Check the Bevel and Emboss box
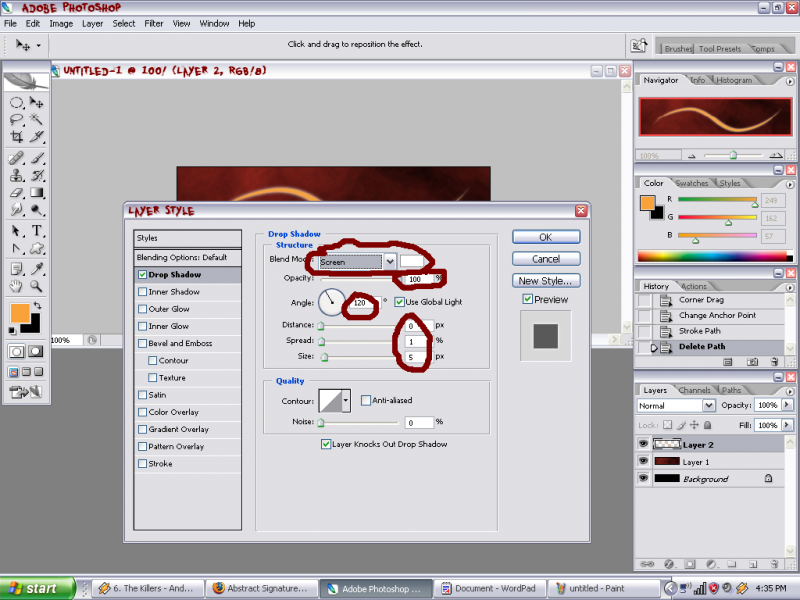Image resolution: width=800 pixels, height=600 pixels. pos(143,343)
